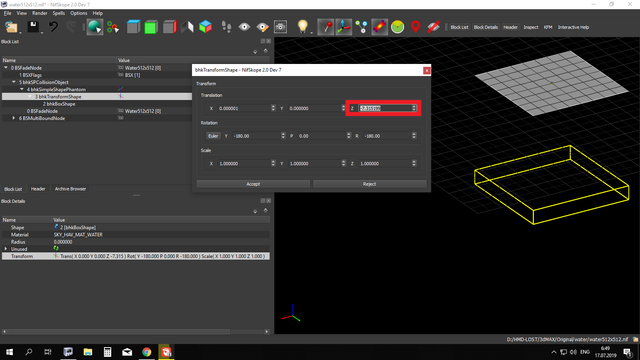Viewport: 640px width, 360px height.
Task: Open the File menu
Action: [x=8, y=13]
